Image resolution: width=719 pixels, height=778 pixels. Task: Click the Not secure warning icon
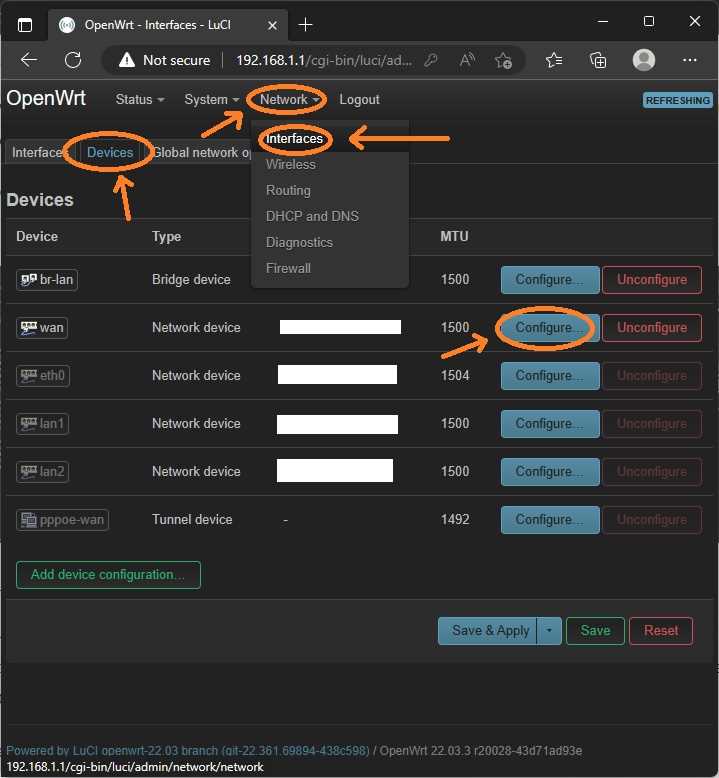point(127,60)
